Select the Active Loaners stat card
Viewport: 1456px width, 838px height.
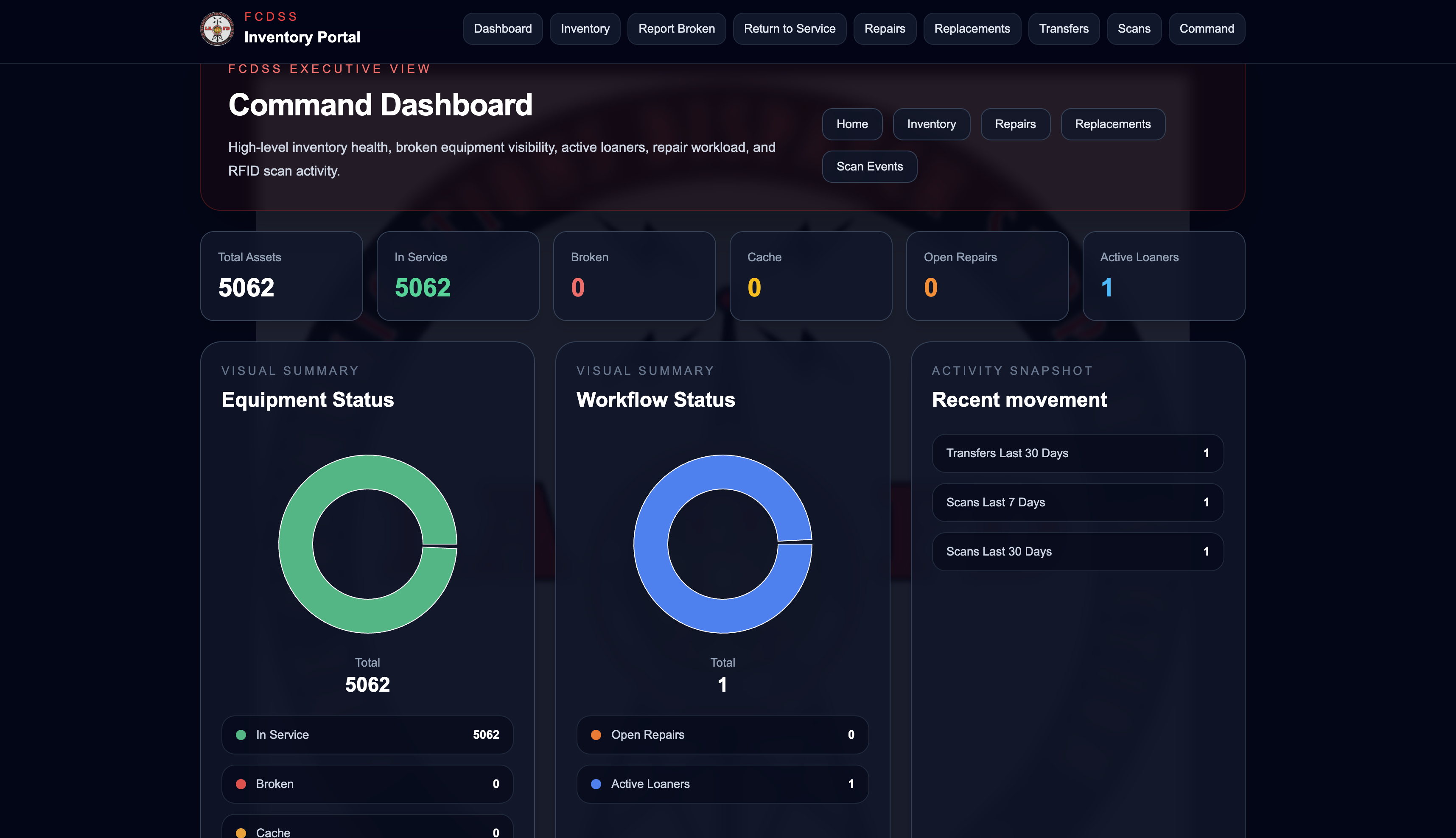click(1164, 276)
